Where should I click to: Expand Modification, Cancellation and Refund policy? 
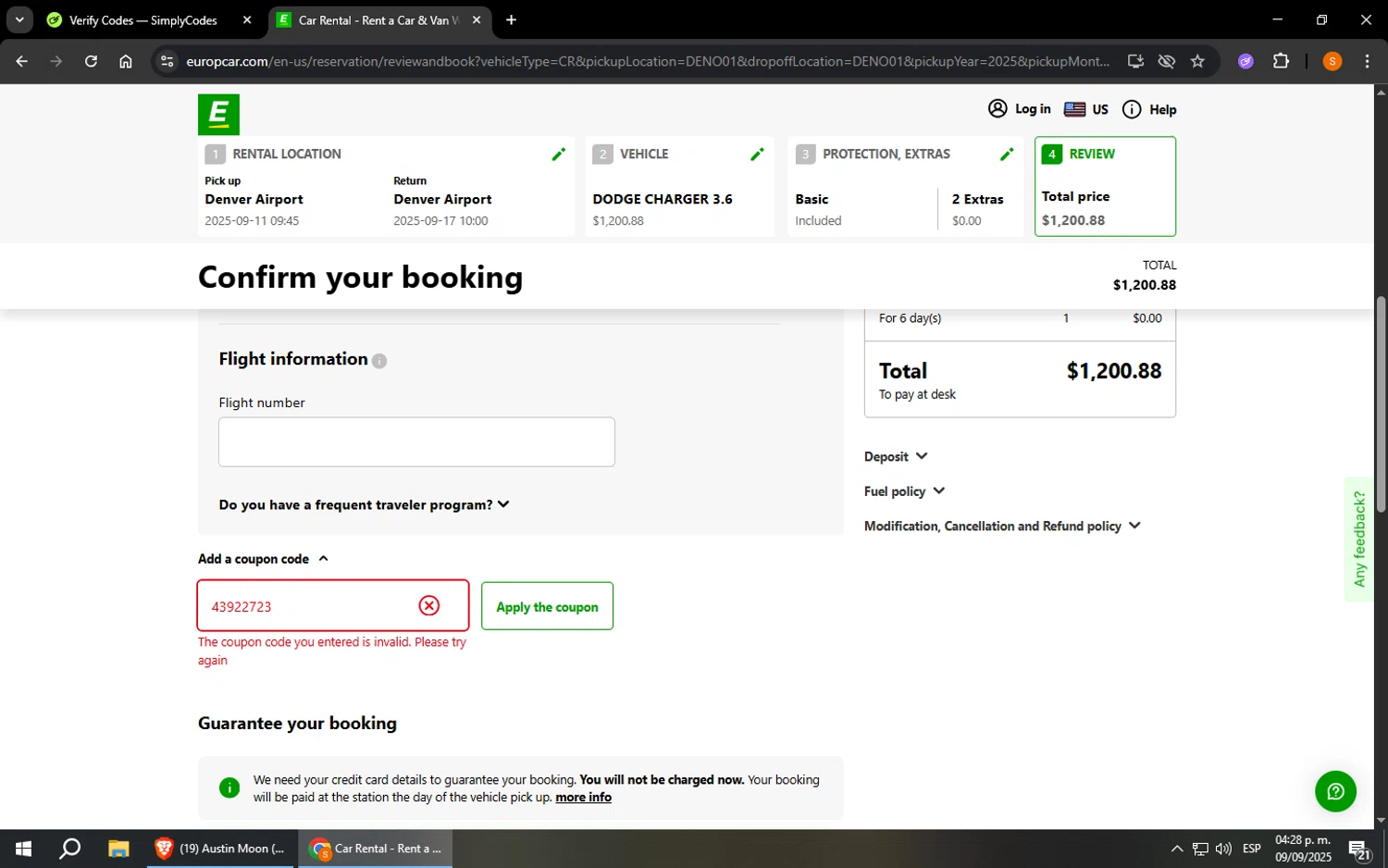(x=1002, y=526)
